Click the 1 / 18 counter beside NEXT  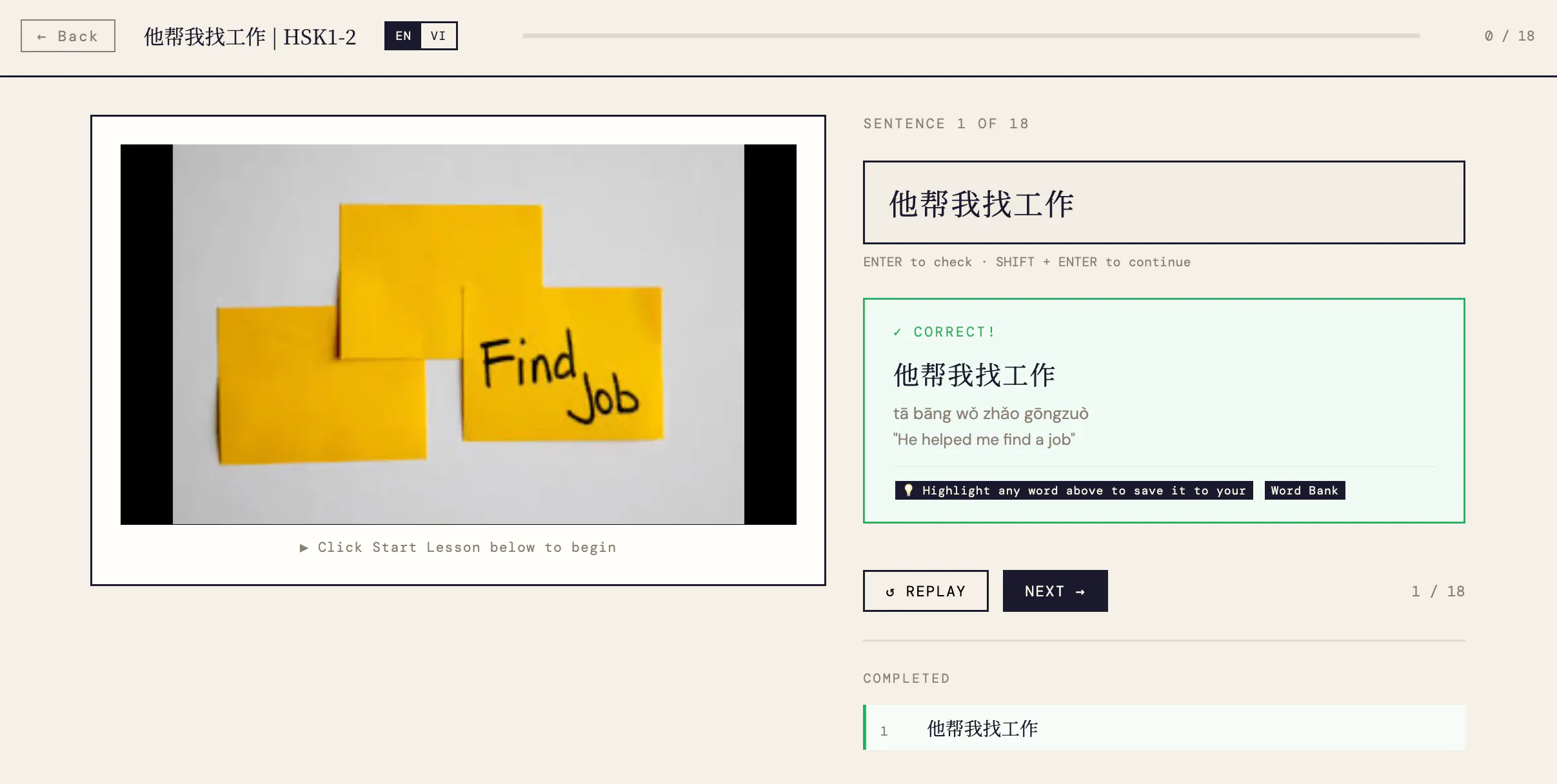tap(1438, 591)
